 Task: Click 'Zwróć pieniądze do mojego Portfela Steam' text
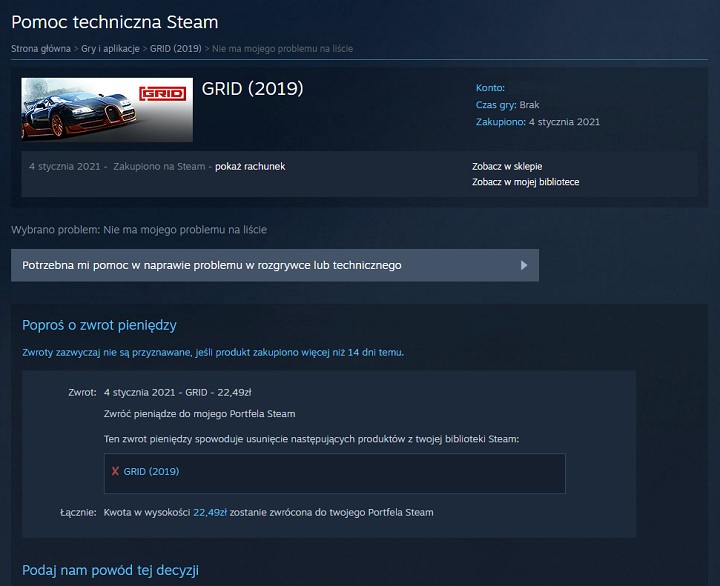(199, 413)
